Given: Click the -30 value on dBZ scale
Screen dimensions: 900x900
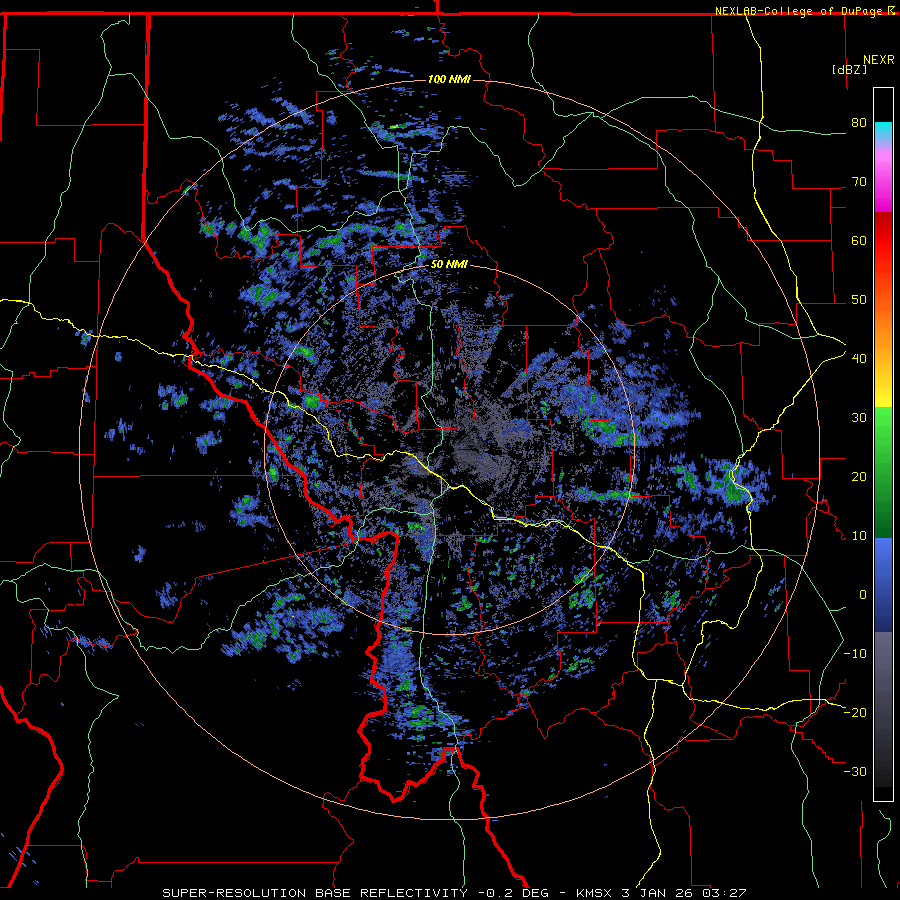Looking at the screenshot, I should tap(855, 771).
